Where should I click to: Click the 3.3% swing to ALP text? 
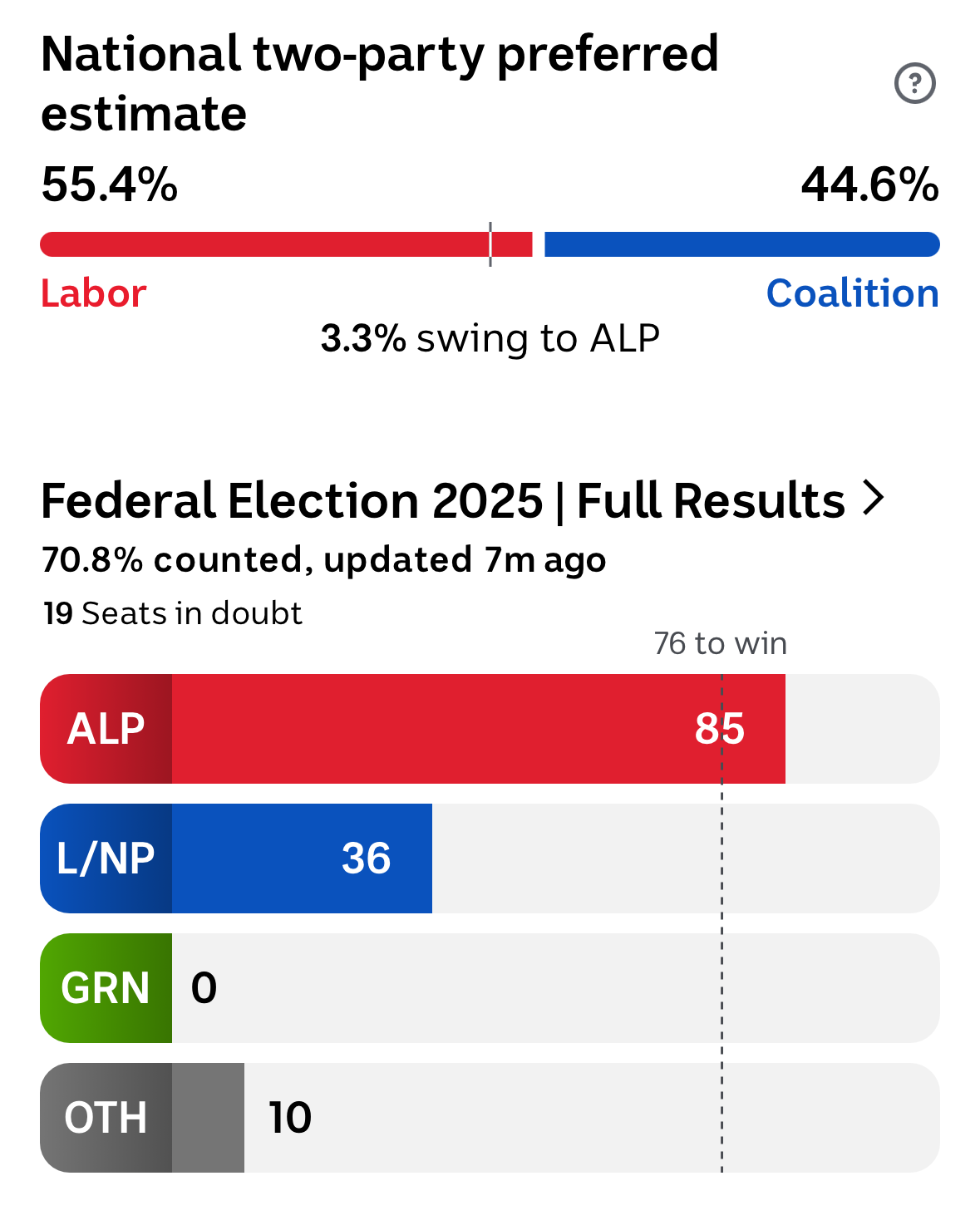pos(490,338)
